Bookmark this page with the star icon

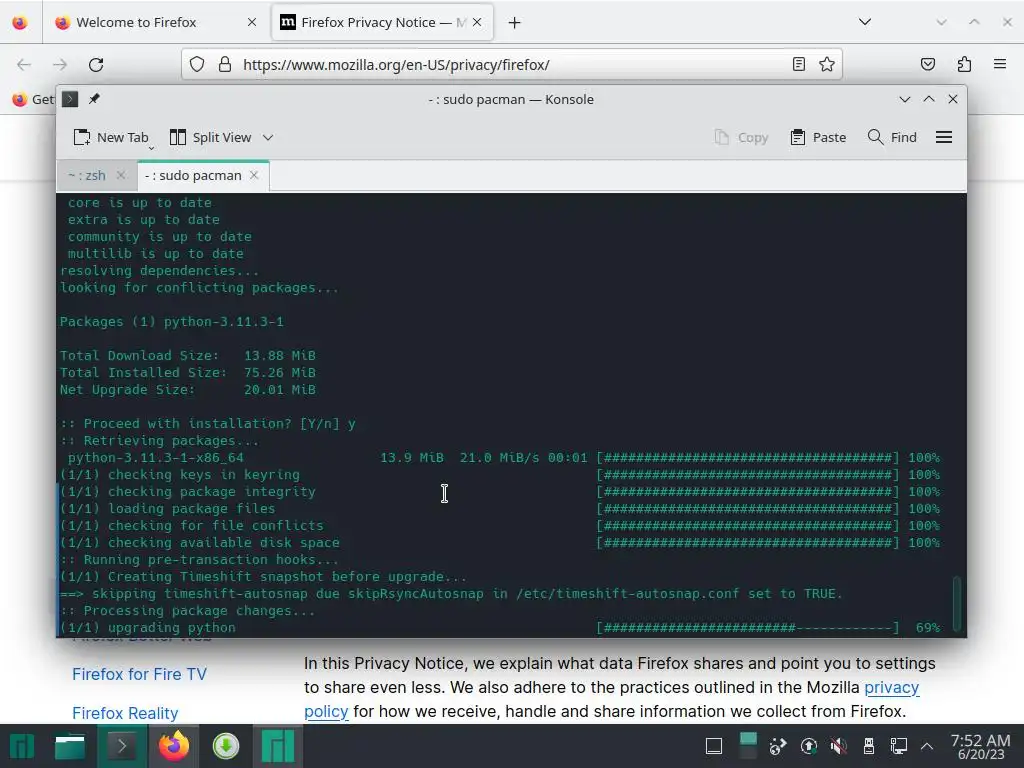[x=827, y=64]
